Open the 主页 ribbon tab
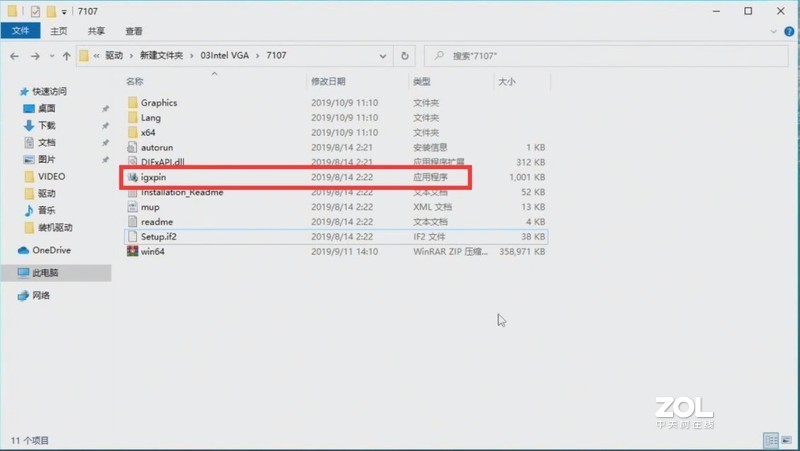Image resolution: width=800 pixels, height=451 pixels. pos(59,31)
